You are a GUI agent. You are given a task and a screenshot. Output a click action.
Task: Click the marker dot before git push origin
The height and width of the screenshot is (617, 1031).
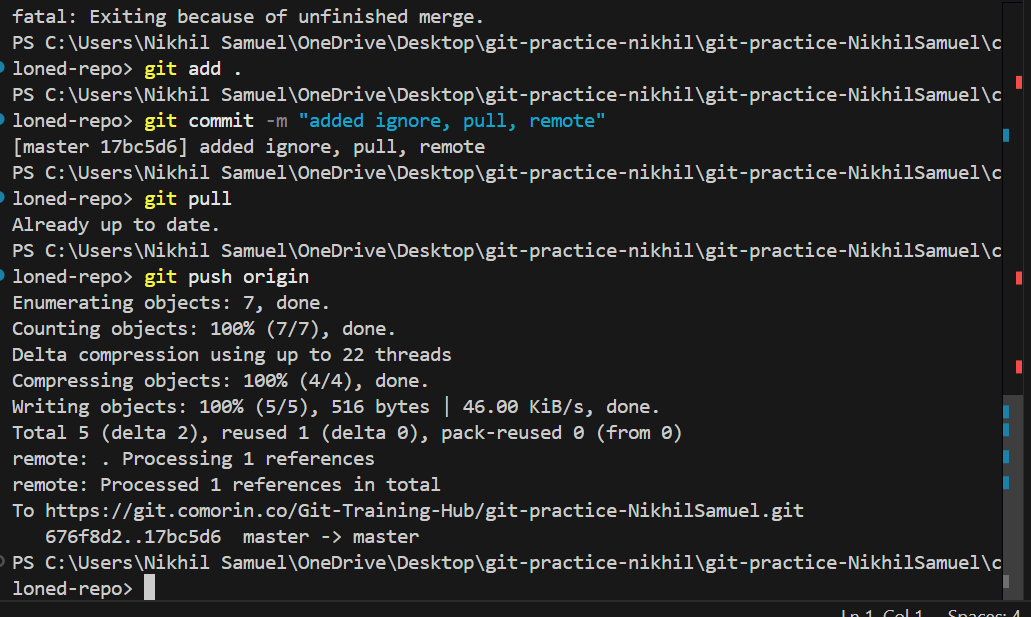click(4, 276)
